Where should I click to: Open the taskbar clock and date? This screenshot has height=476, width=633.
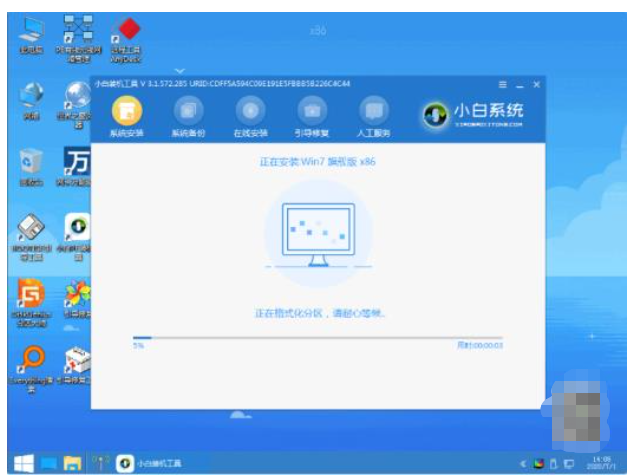pyautogui.click(x=601, y=463)
